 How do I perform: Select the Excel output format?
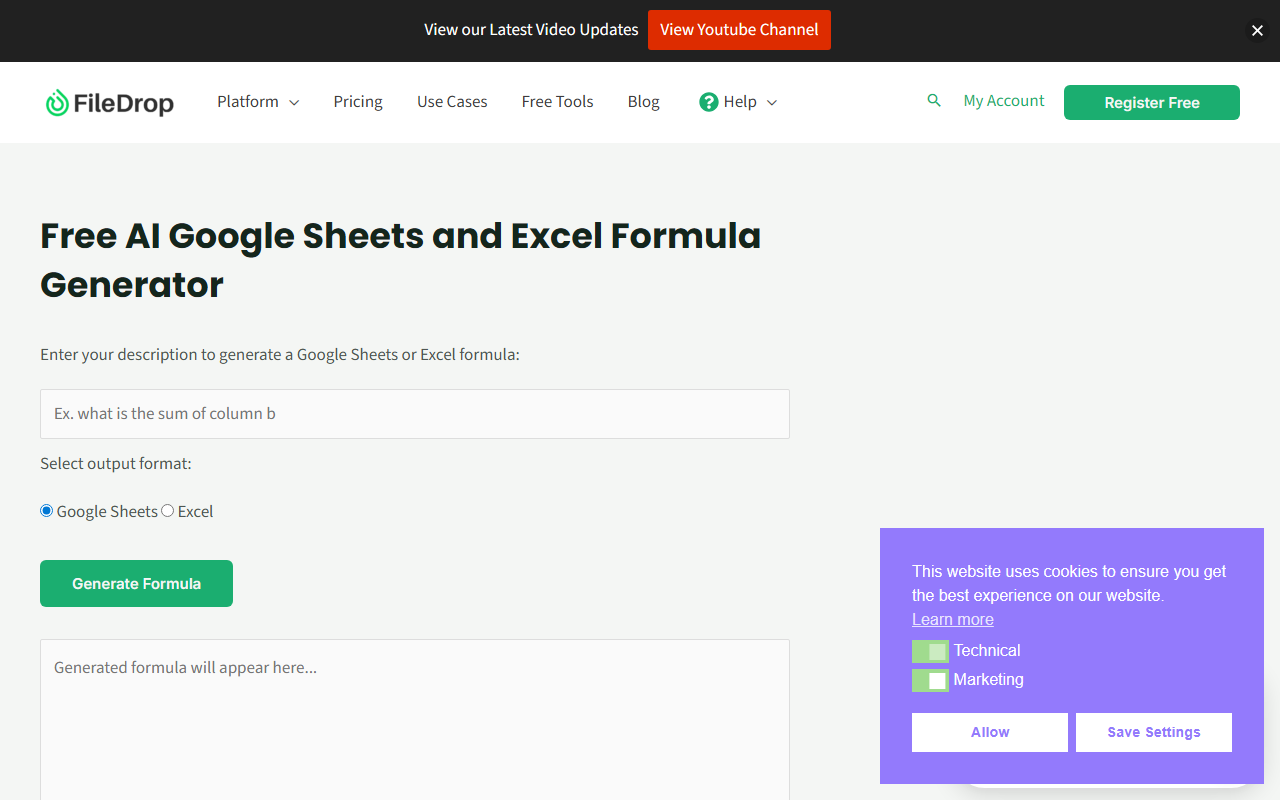click(167, 511)
